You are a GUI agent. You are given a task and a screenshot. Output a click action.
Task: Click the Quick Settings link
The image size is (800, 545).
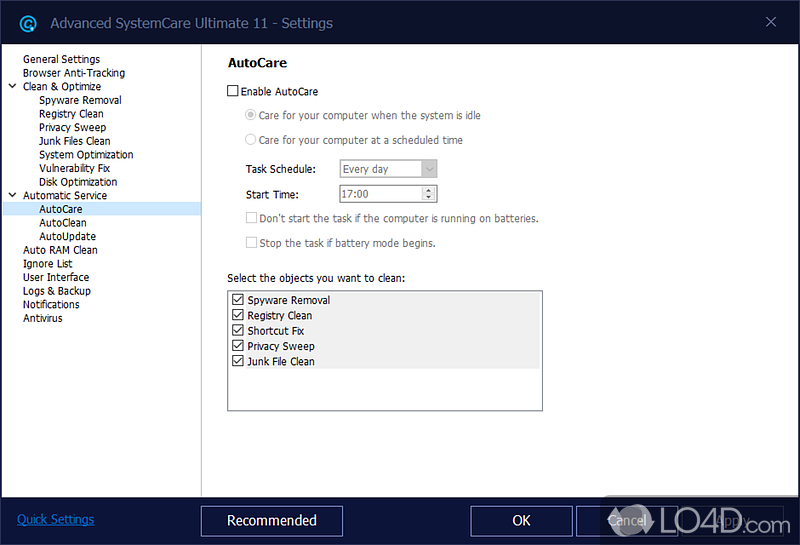coord(56,519)
